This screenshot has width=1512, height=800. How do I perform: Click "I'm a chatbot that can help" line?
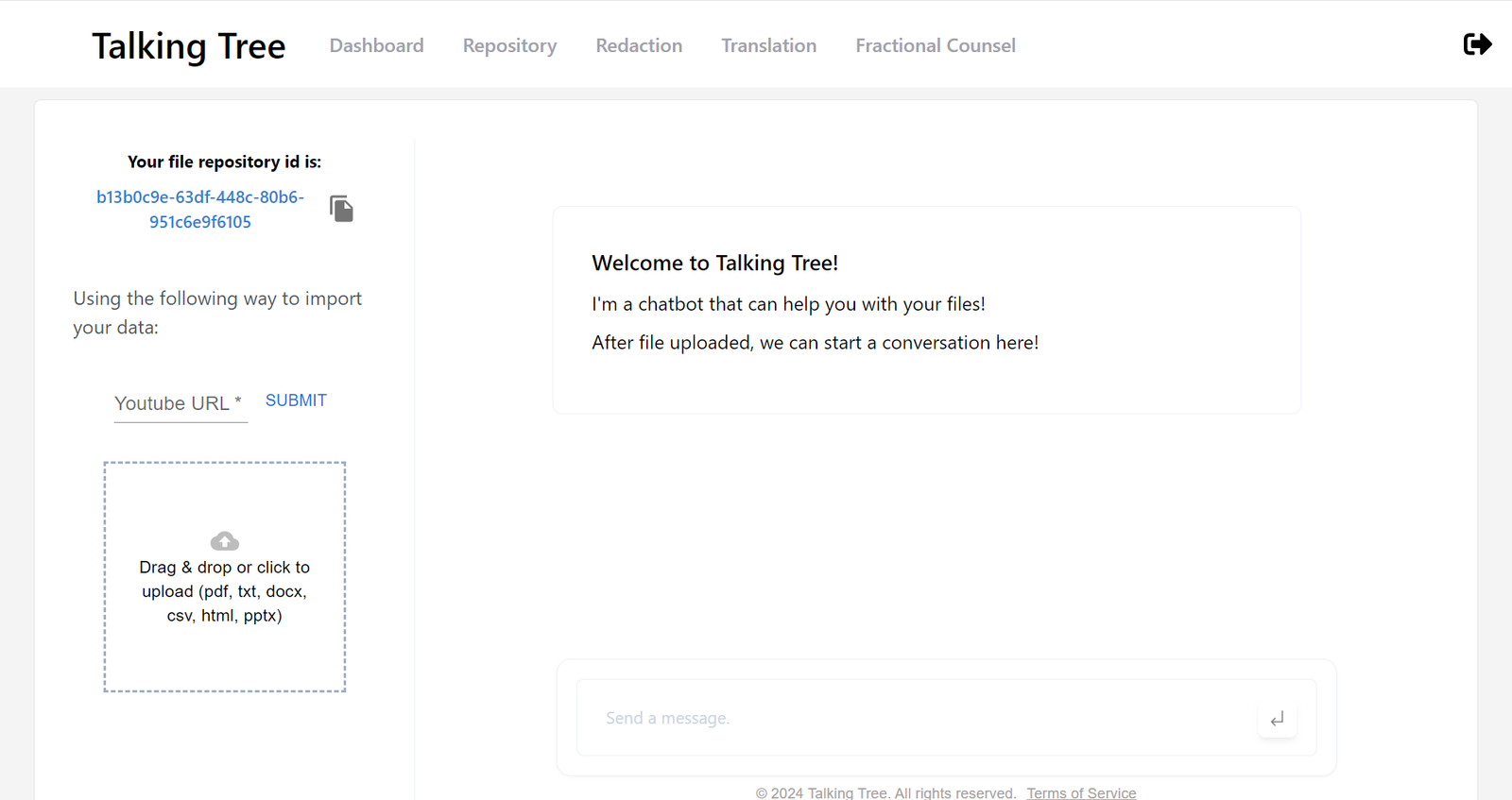click(788, 304)
